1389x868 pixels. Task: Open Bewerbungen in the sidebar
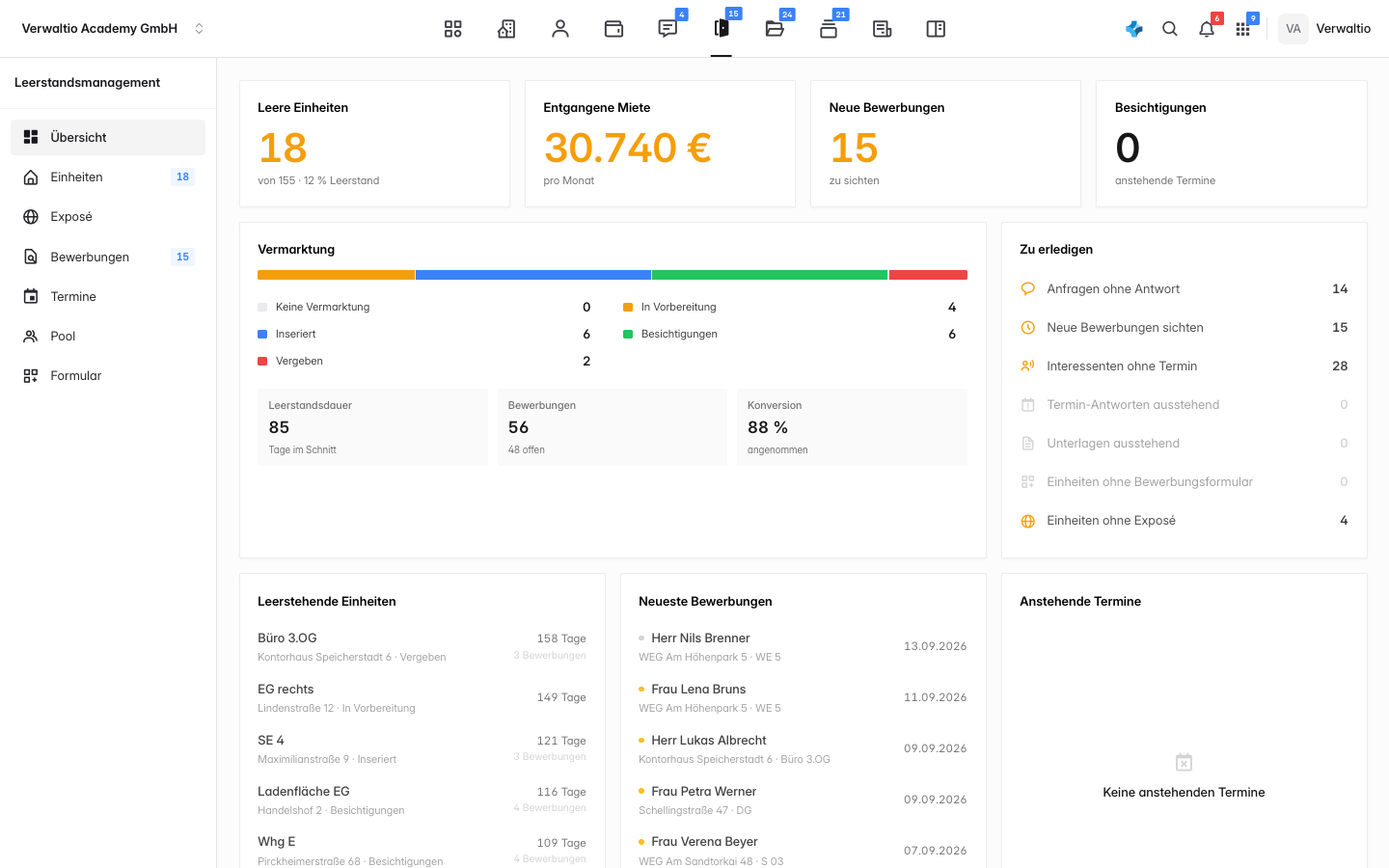tap(108, 257)
